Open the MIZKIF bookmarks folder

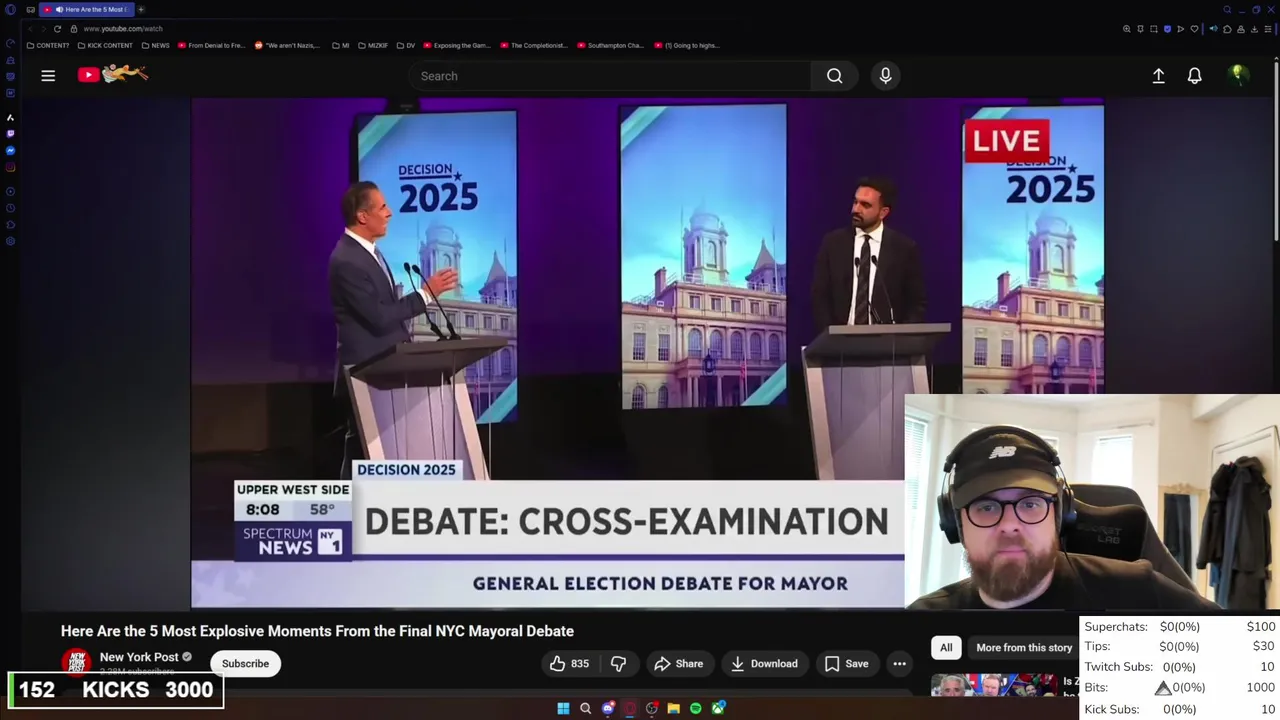(372, 45)
